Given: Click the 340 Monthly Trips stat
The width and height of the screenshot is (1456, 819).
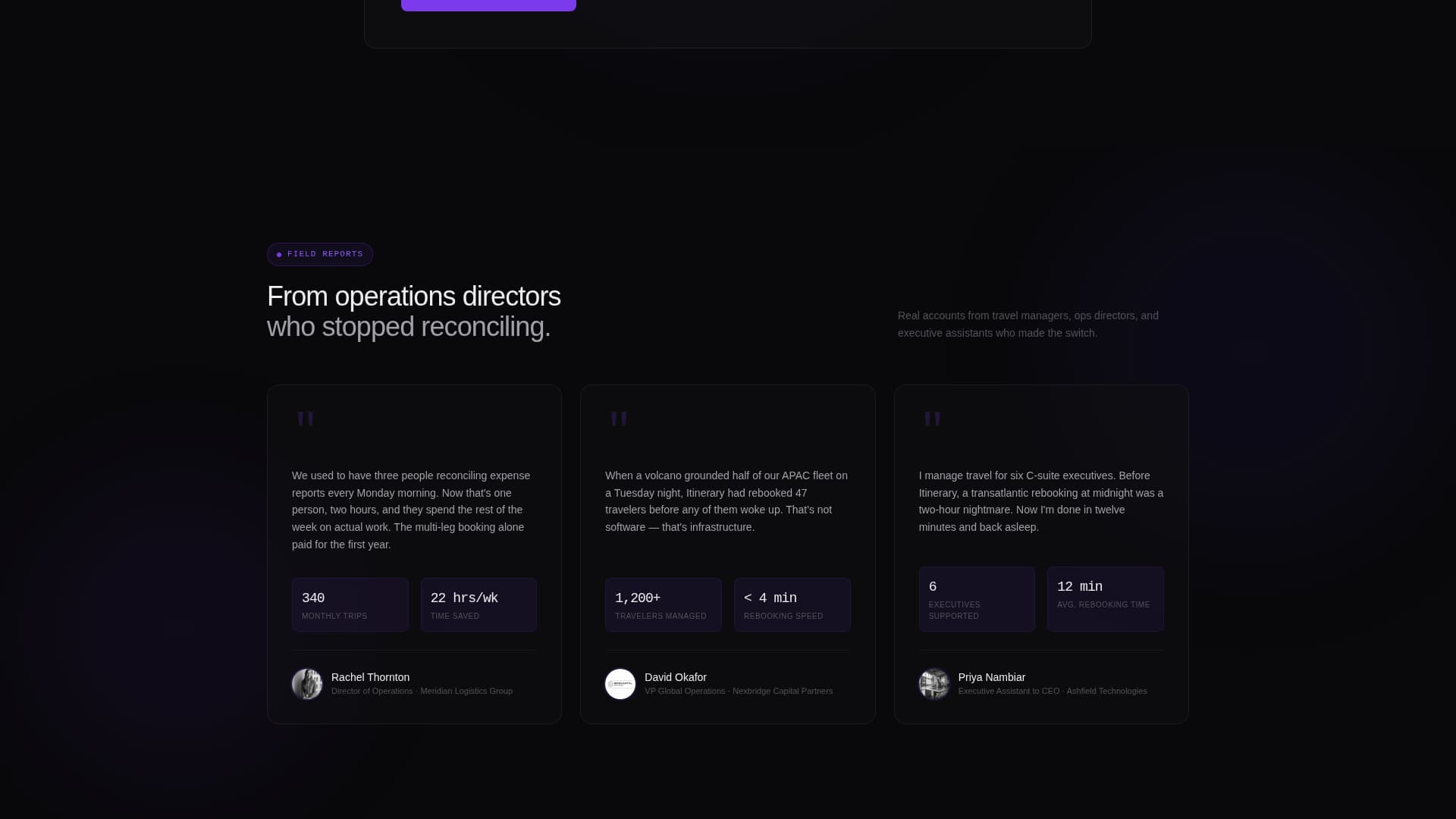Looking at the screenshot, I should [x=350, y=605].
